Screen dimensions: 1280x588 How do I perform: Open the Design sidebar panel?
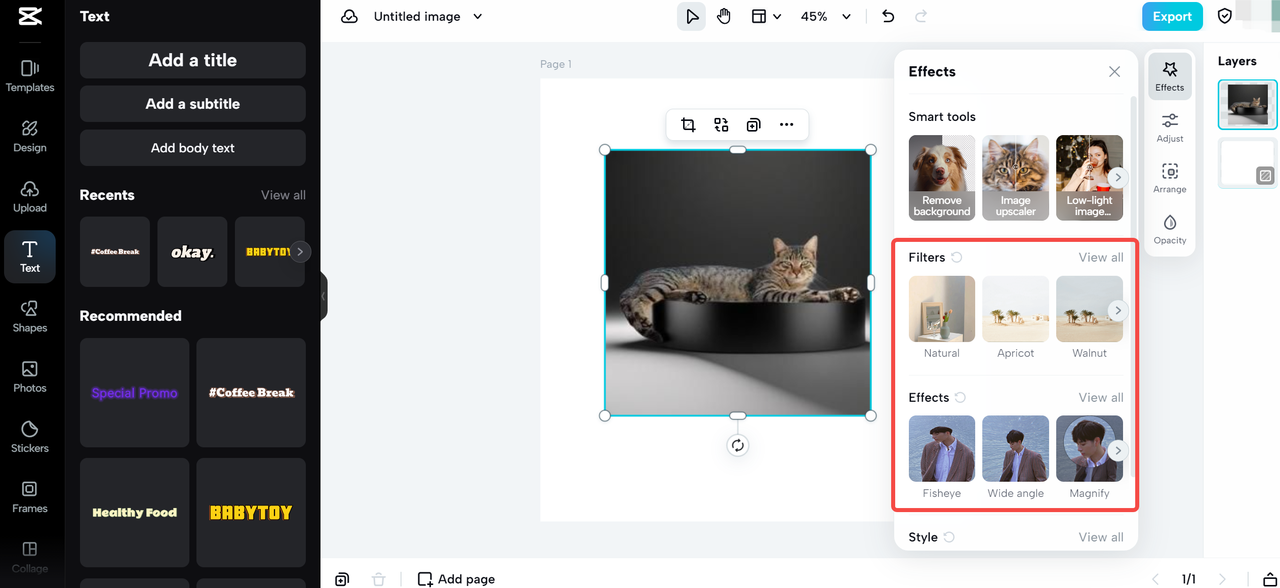(x=30, y=136)
